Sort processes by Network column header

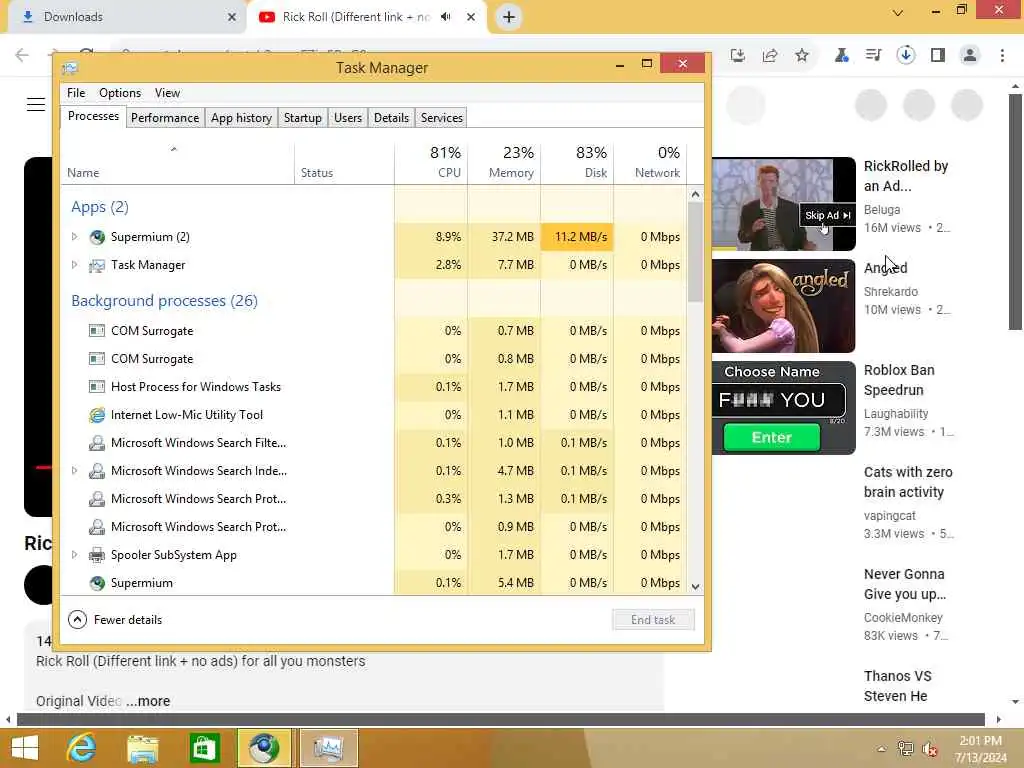coord(650,161)
